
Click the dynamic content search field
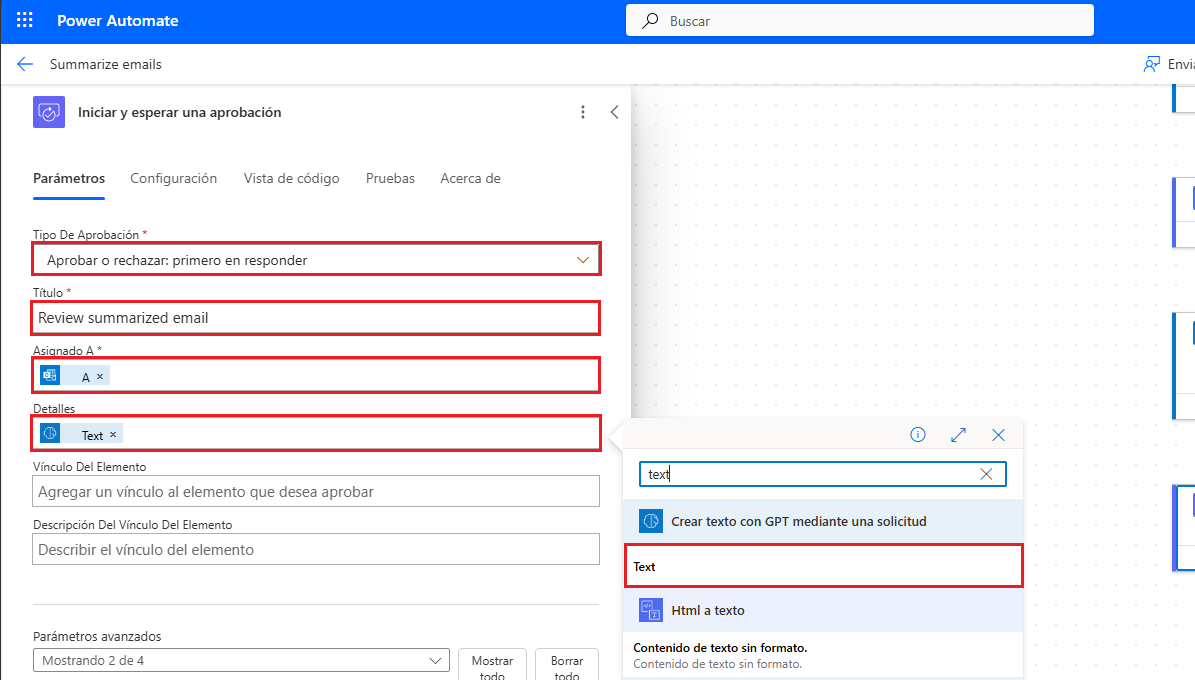coord(822,474)
